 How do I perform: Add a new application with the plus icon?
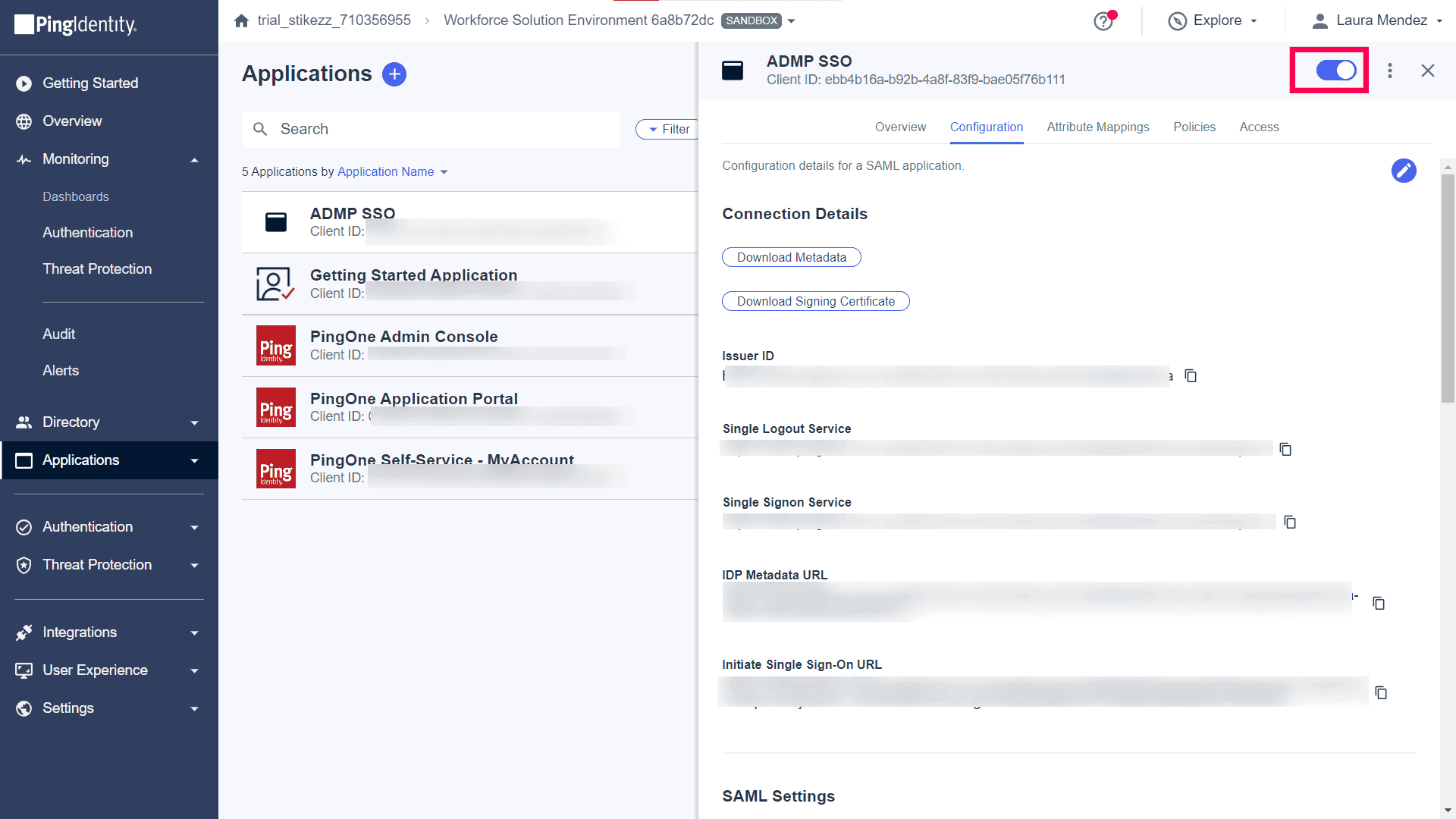(394, 74)
